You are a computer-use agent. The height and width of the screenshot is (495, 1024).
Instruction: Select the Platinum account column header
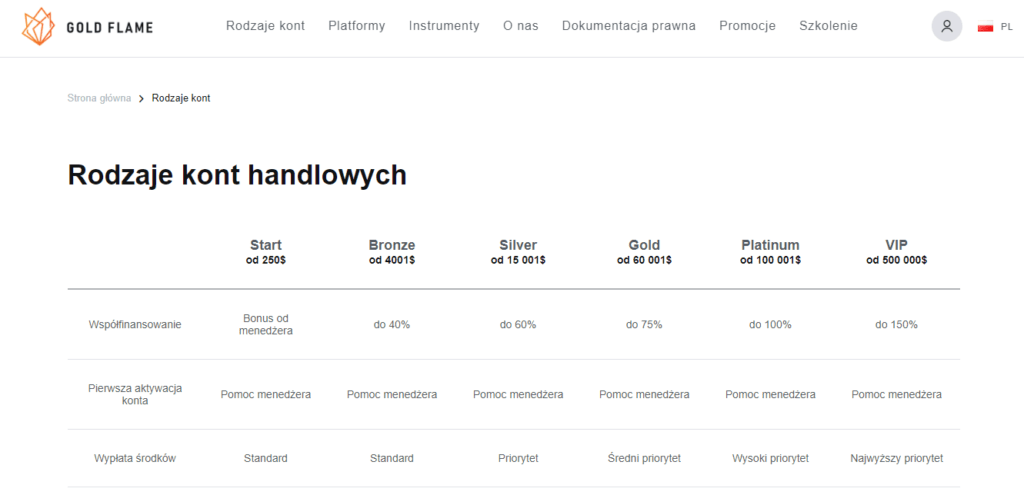(x=771, y=251)
